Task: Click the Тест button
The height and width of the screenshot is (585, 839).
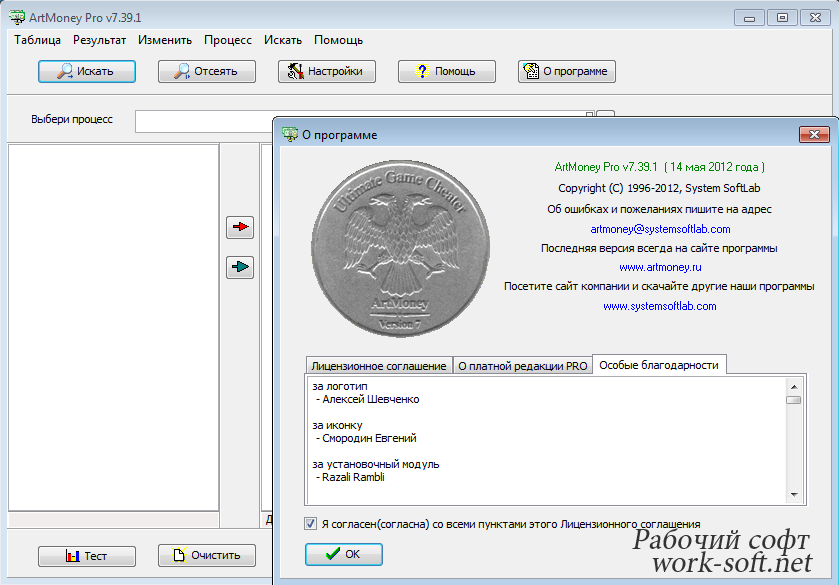Action: (87, 556)
